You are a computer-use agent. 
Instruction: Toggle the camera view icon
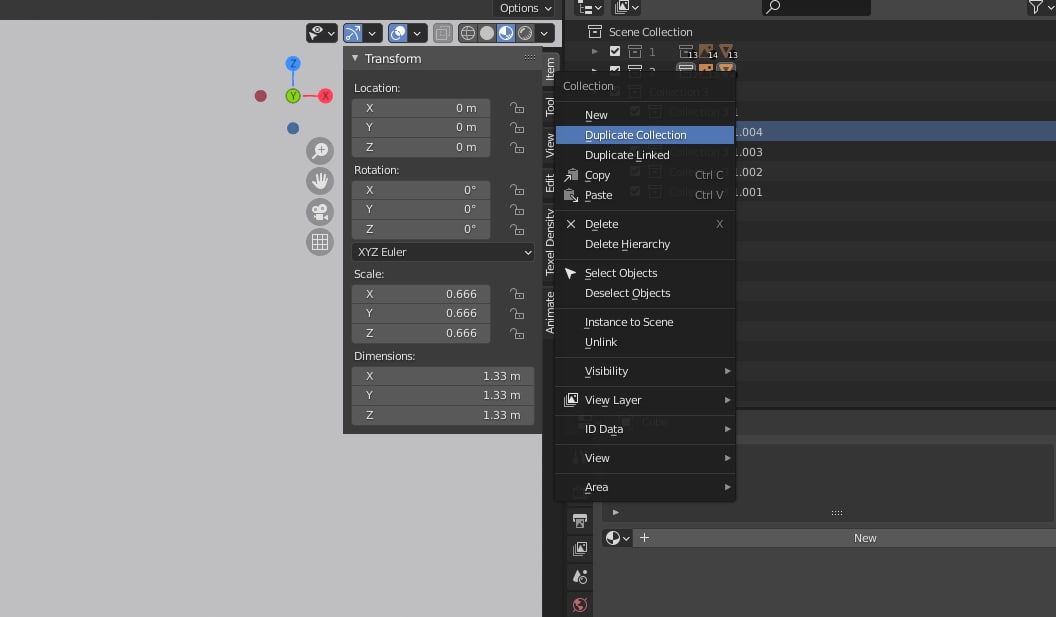[x=320, y=212]
